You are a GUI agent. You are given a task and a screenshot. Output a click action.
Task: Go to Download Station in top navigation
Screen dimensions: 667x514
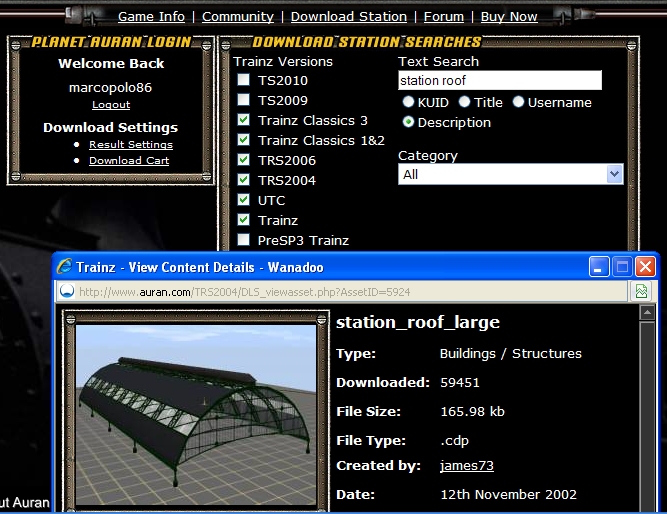[x=349, y=17]
